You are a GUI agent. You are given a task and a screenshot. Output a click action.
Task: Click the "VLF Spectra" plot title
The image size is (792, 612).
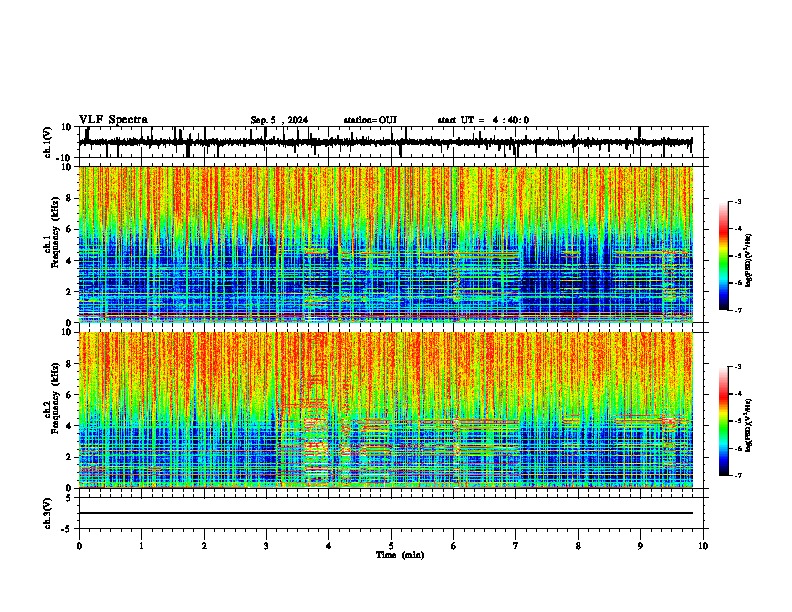(x=113, y=120)
